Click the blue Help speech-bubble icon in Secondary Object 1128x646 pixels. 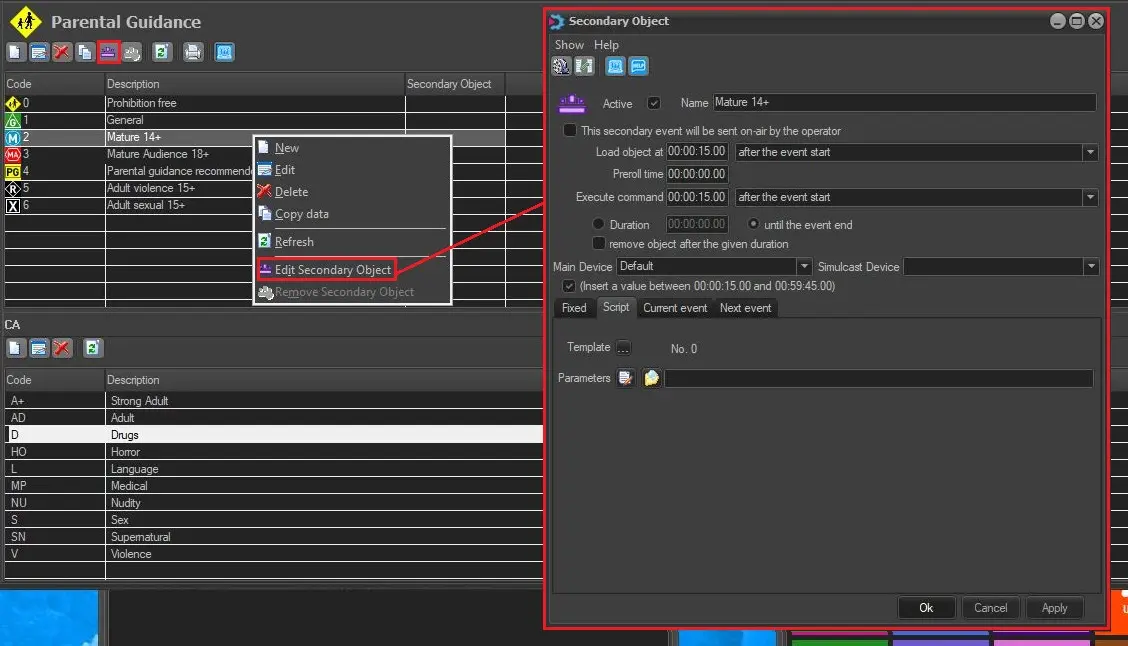pyautogui.click(x=638, y=66)
